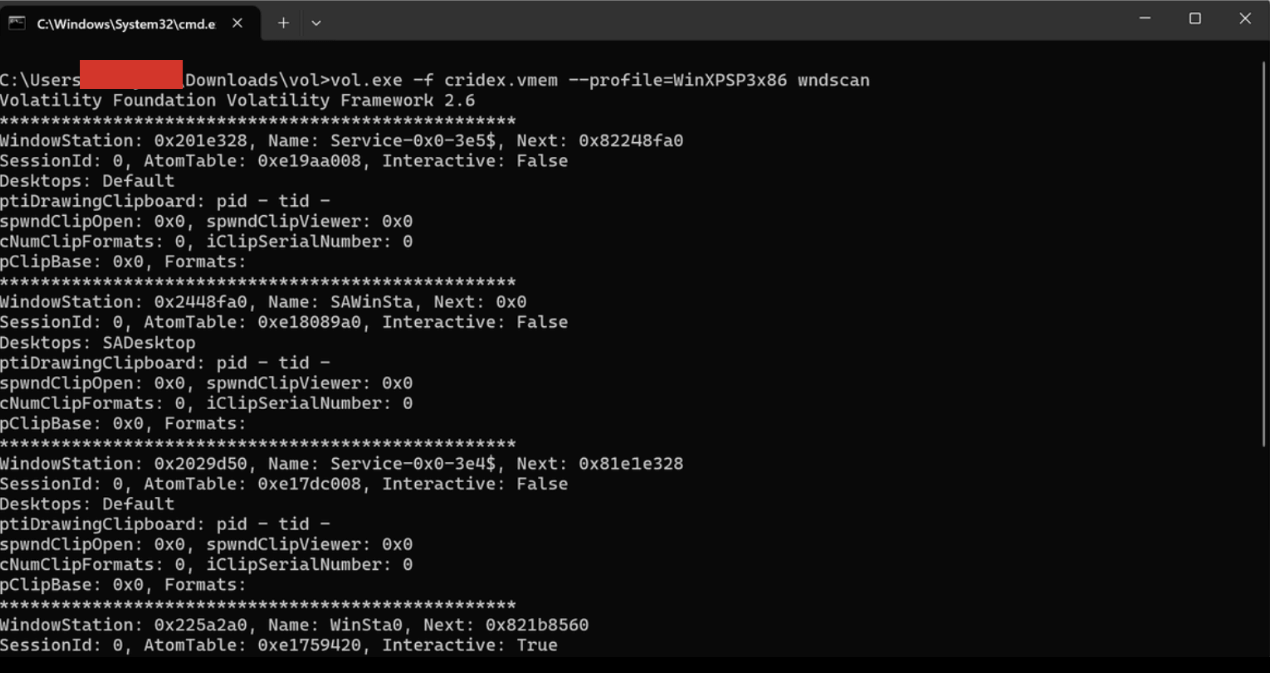Maximize the terminal window
Viewport: 1270px width, 673px height.
(x=1195, y=19)
